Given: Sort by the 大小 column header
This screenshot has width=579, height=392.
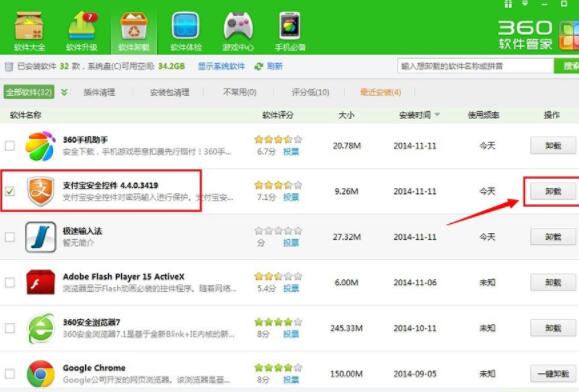Looking at the screenshot, I should pyautogui.click(x=346, y=115).
